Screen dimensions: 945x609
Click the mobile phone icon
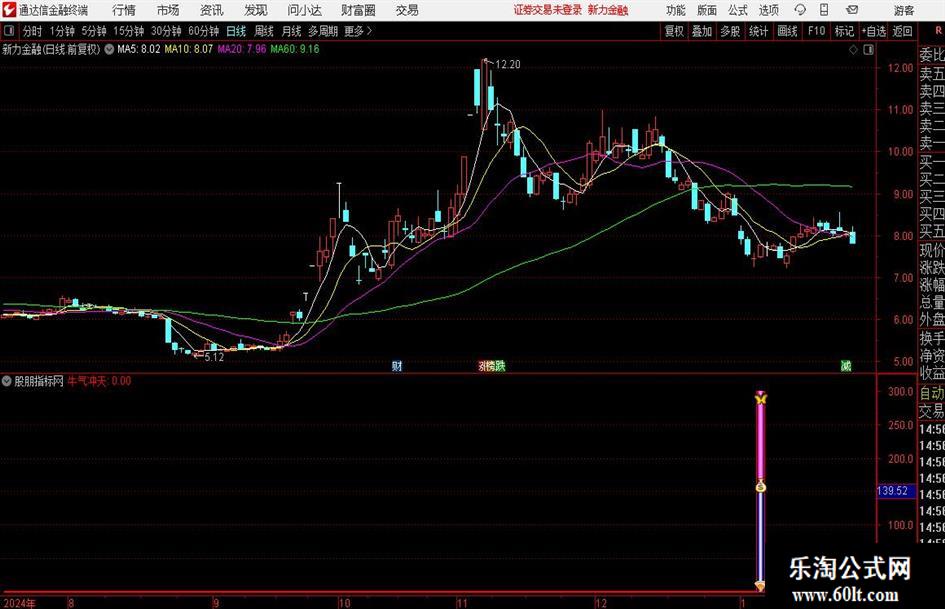coord(824,10)
